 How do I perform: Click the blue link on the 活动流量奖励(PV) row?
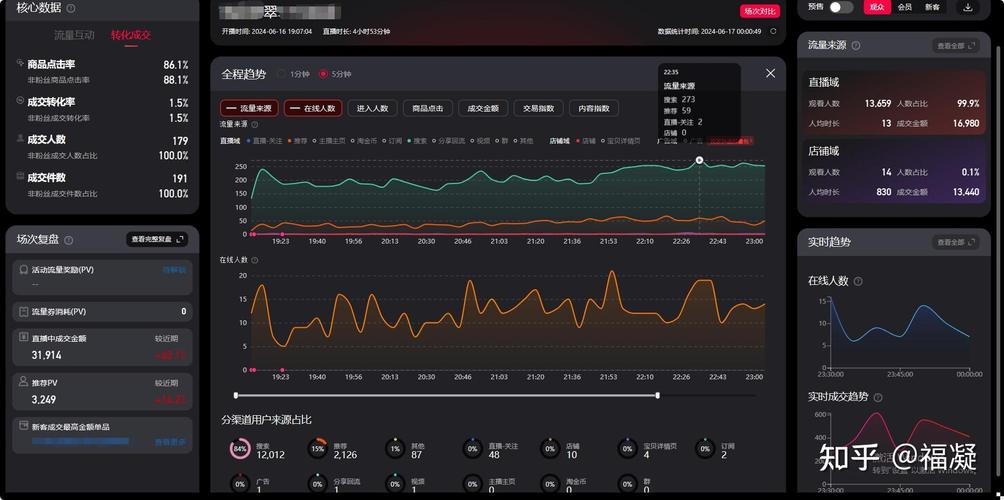coord(174,270)
